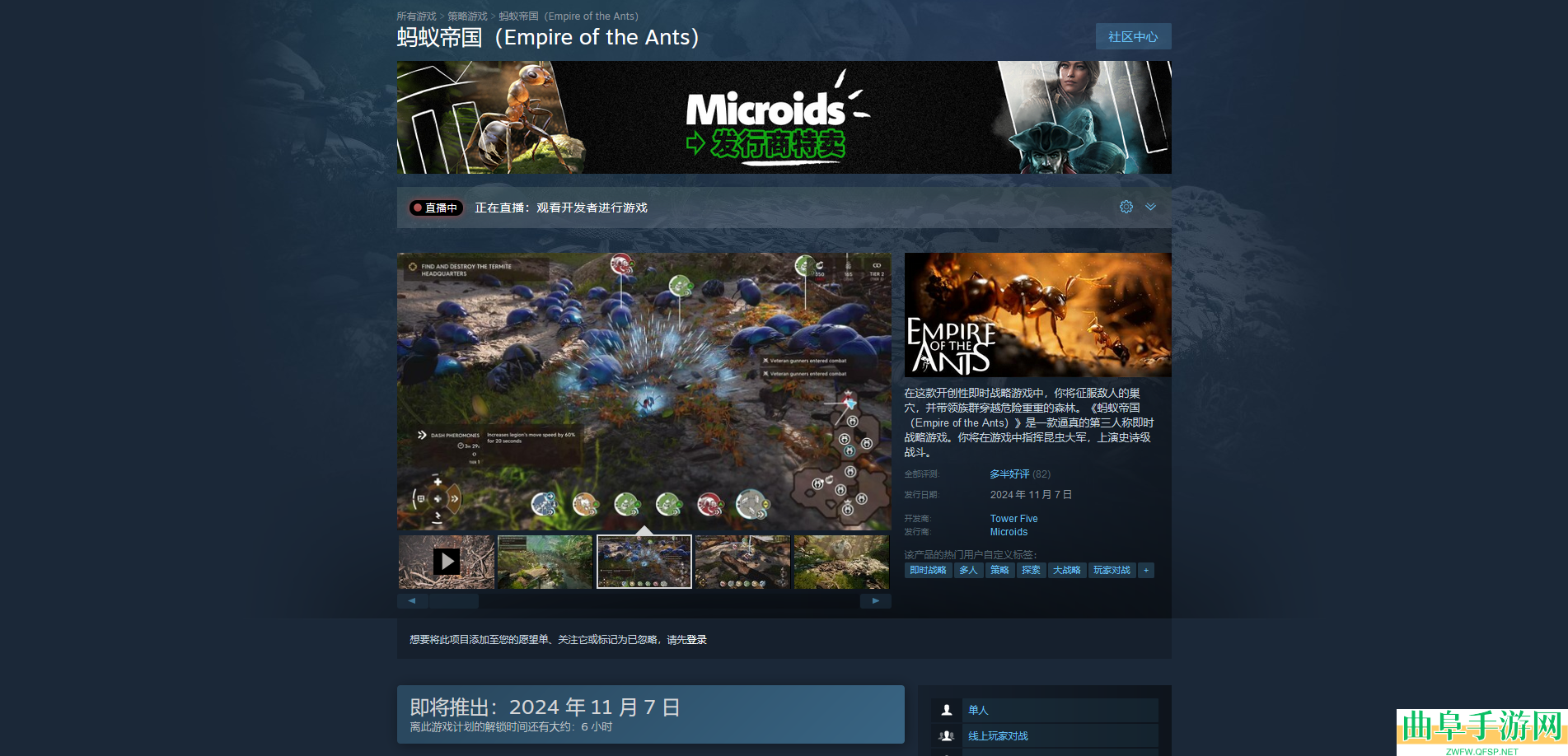Click the online PvP players icon
This screenshot has width=1568, height=756.
pos(947,736)
